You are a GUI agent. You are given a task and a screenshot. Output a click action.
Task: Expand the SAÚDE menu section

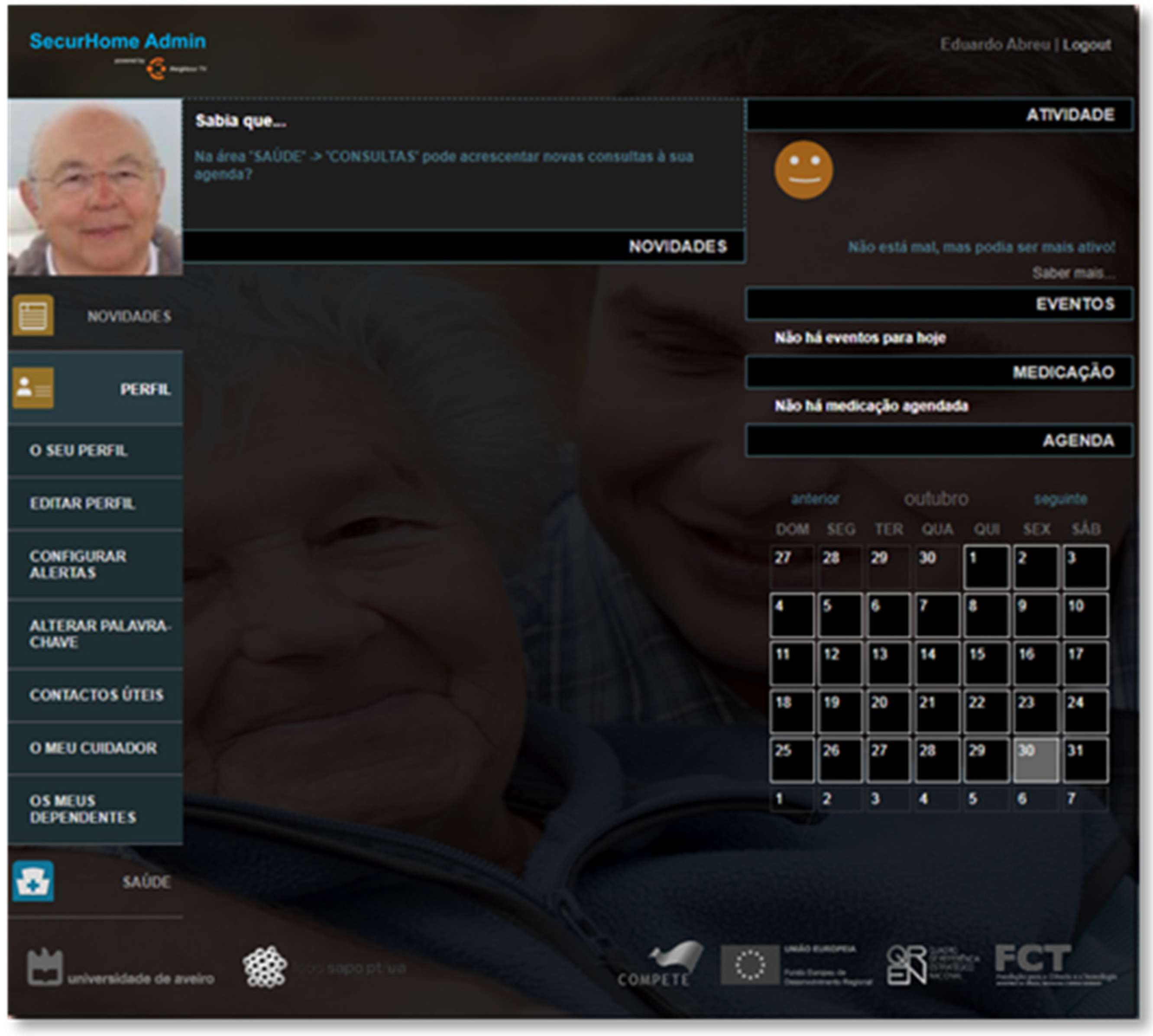[x=146, y=882]
